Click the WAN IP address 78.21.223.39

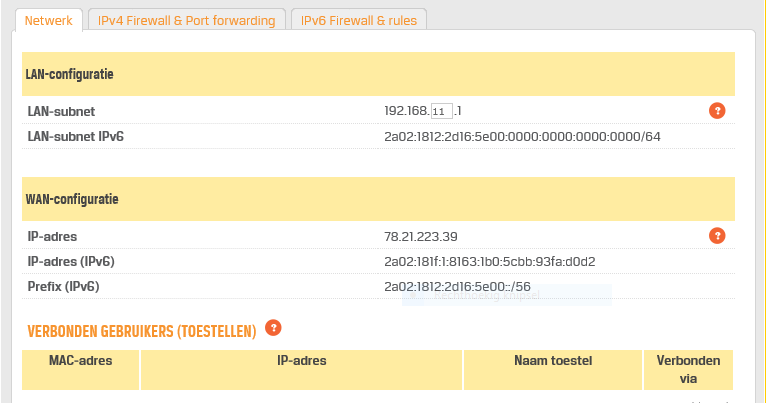click(x=421, y=237)
